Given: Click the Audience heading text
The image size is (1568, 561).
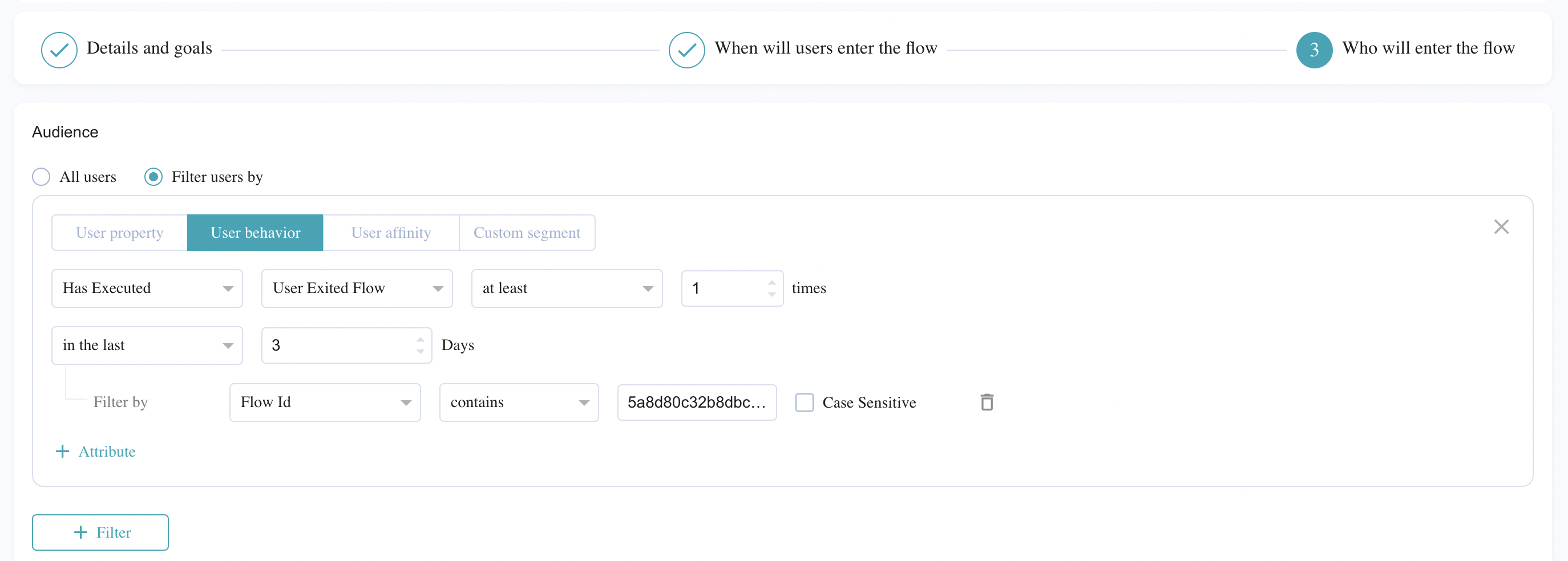Looking at the screenshot, I should tap(65, 132).
